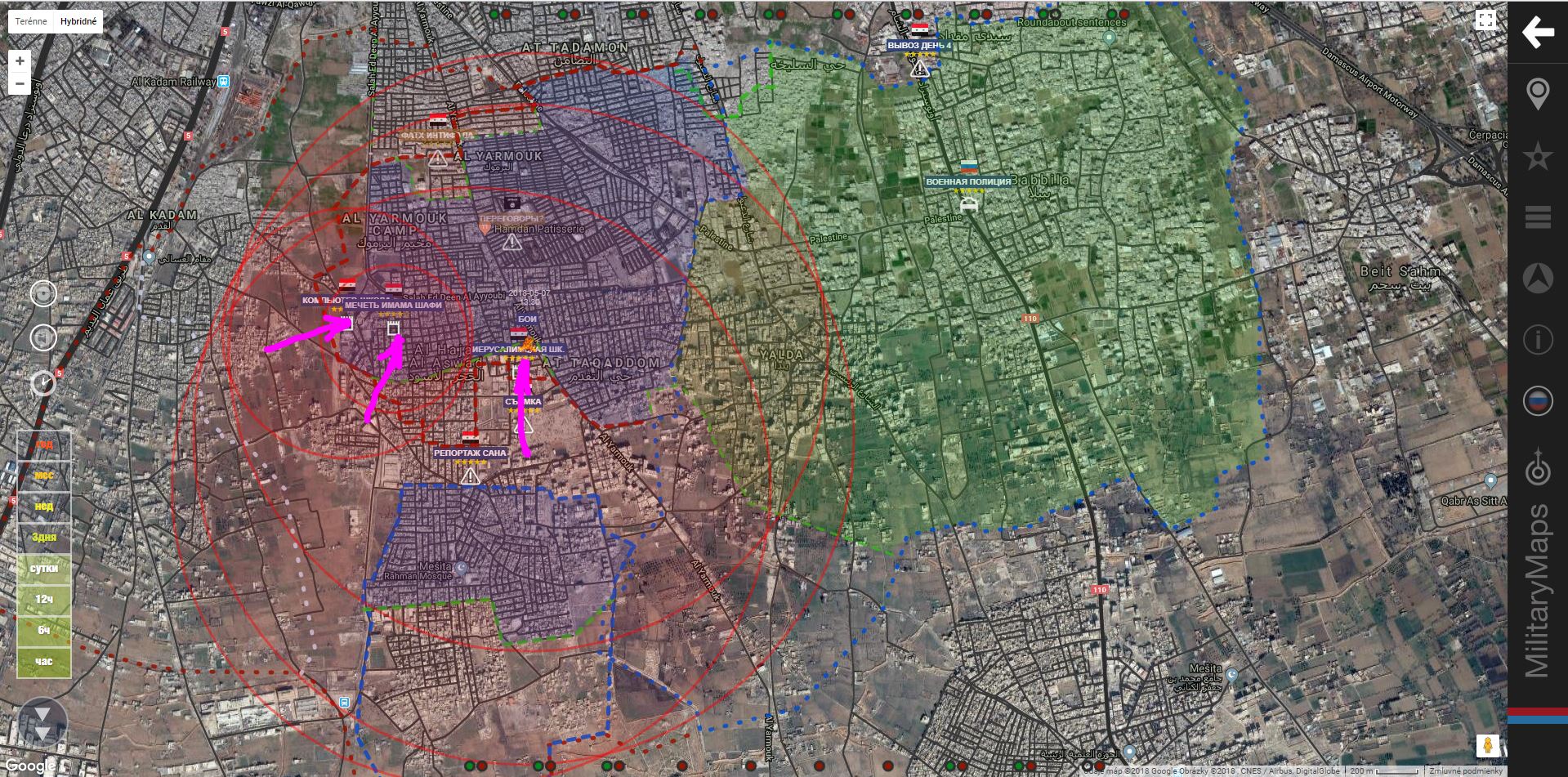Open the three-line list menu icon

pyautogui.click(x=1537, y=217)
